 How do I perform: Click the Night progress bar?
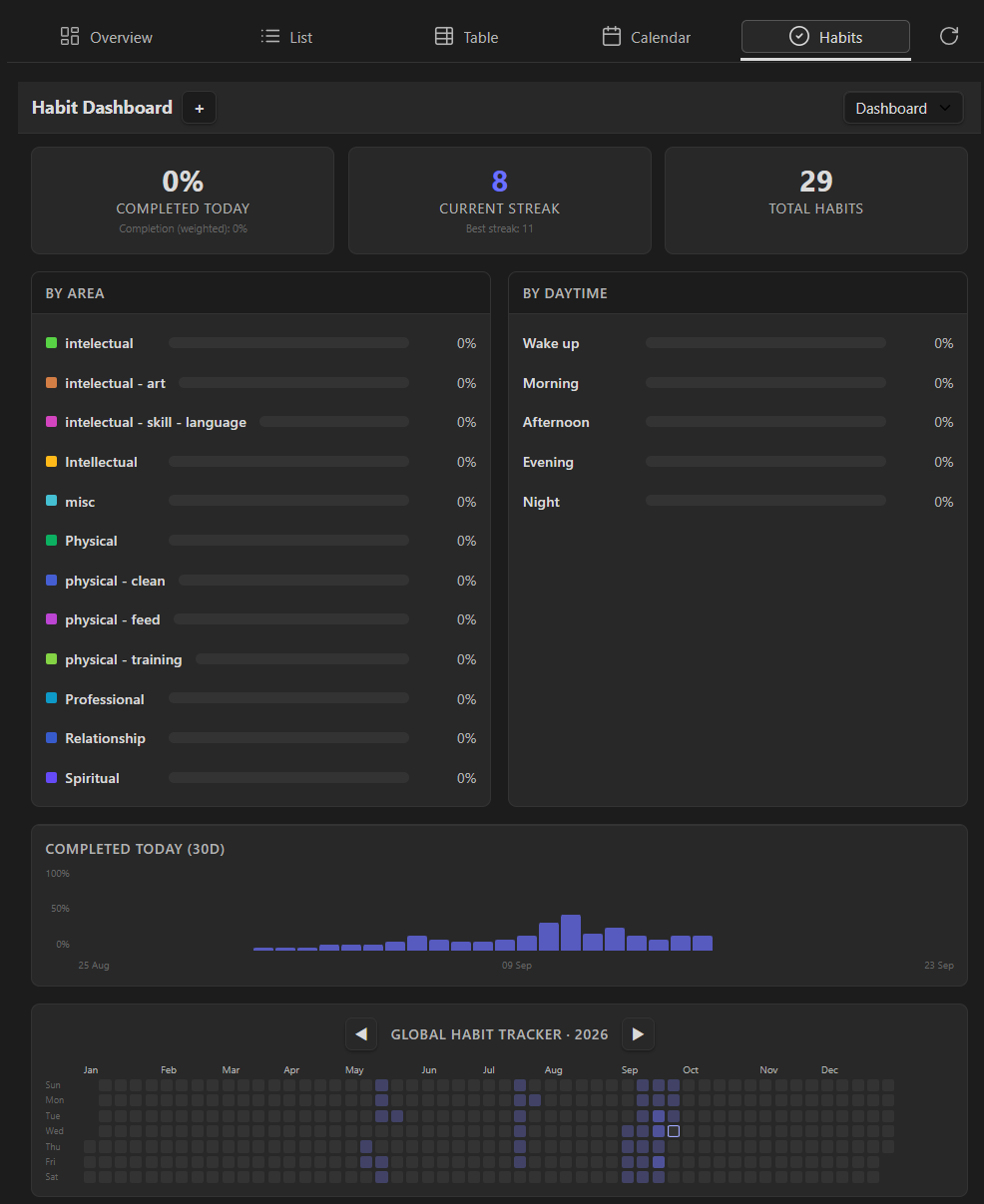coord(765,502)
